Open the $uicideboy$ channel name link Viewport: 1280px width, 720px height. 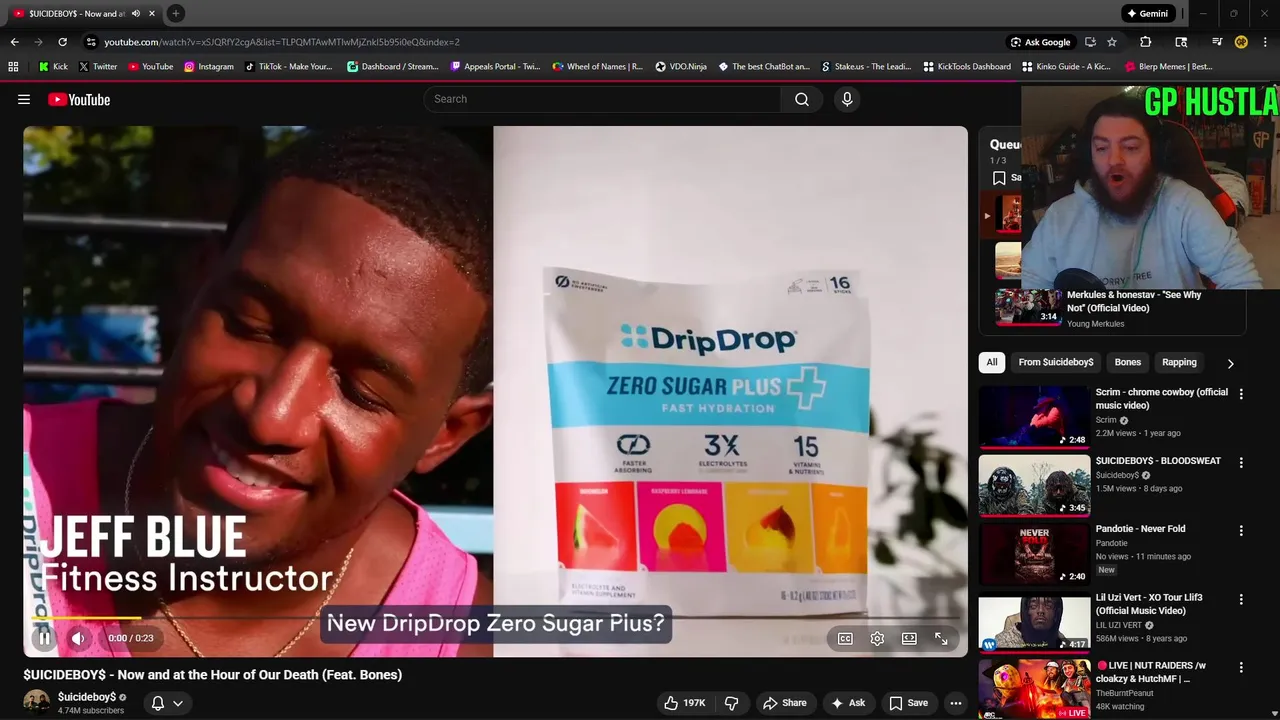click(x=87, y=697)
